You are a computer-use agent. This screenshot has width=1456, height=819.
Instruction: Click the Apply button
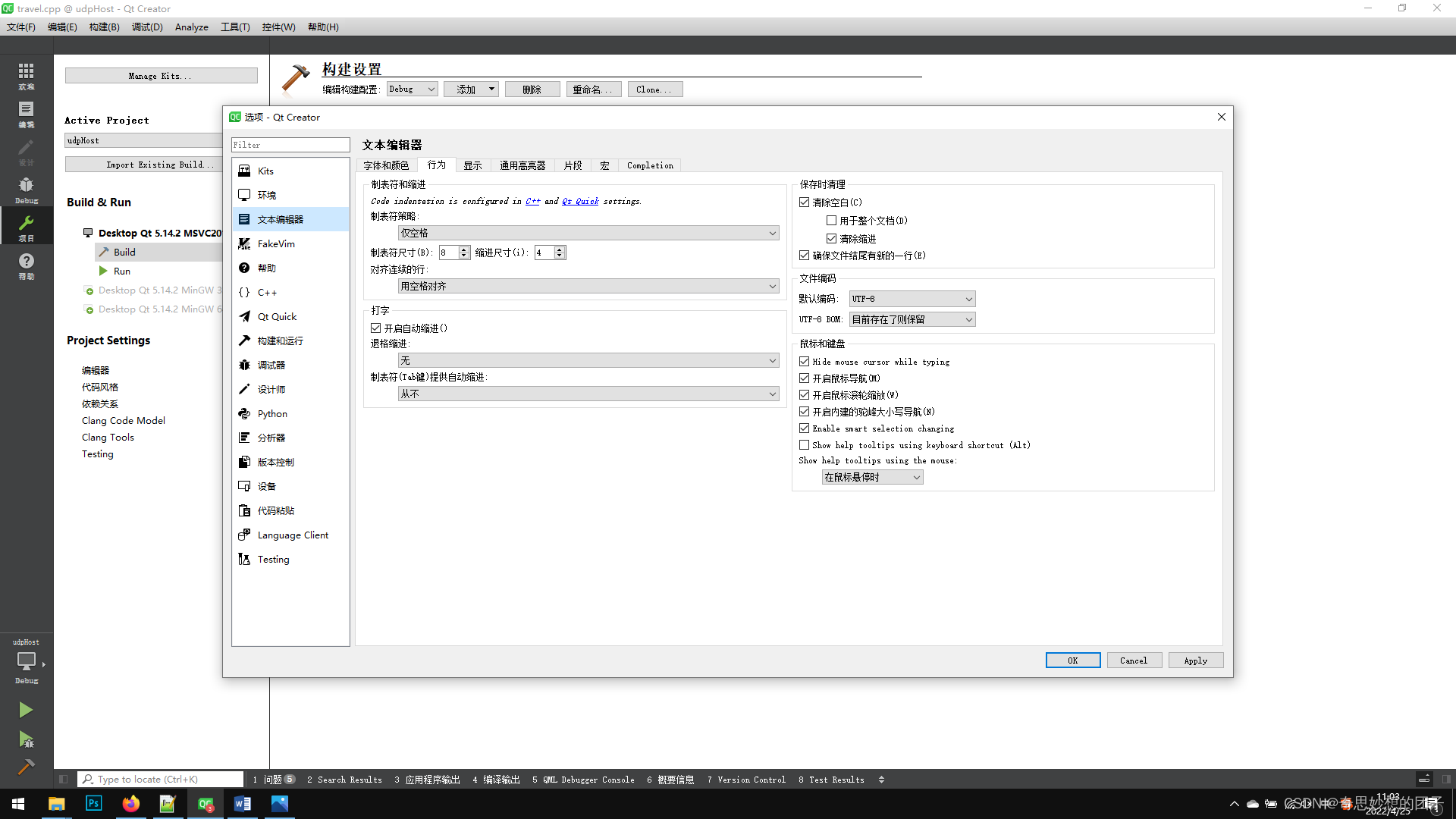point(1195,661)
